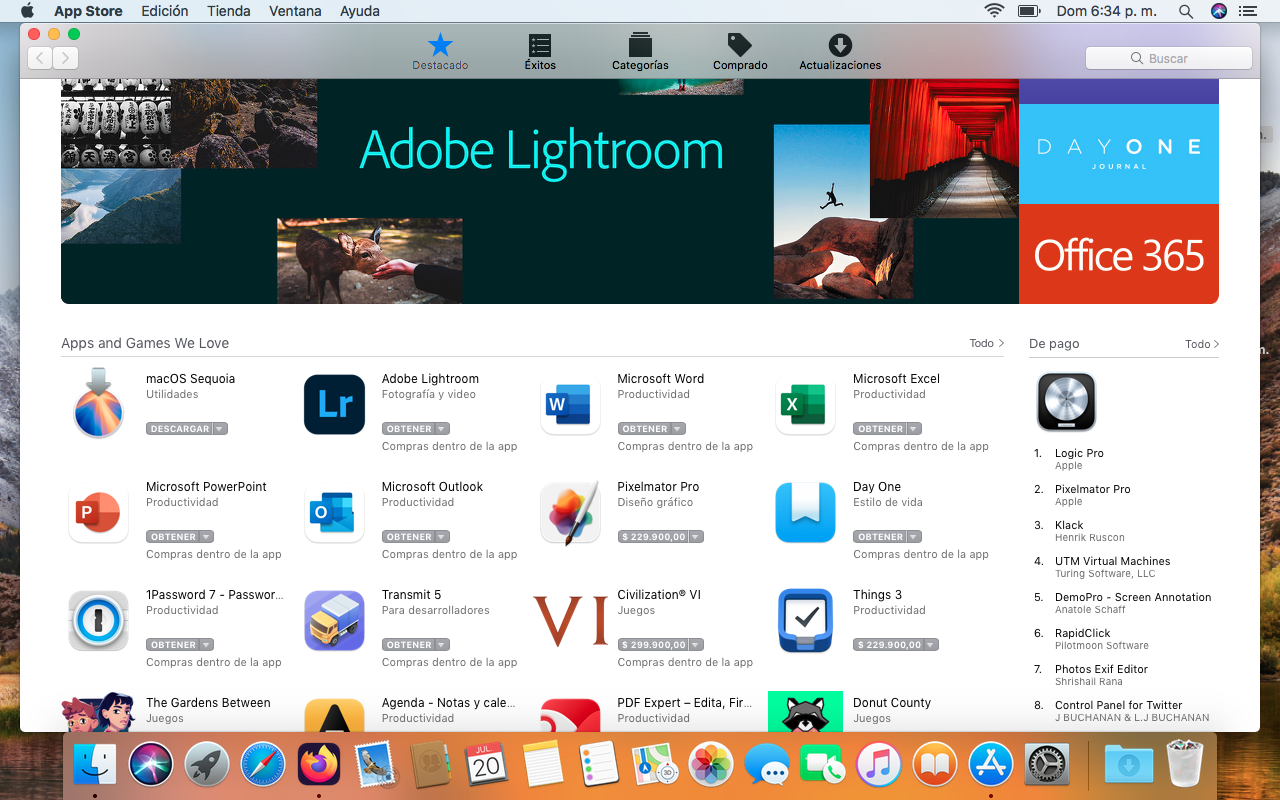Open the Office 365 promotional banner

[1118, 254]
